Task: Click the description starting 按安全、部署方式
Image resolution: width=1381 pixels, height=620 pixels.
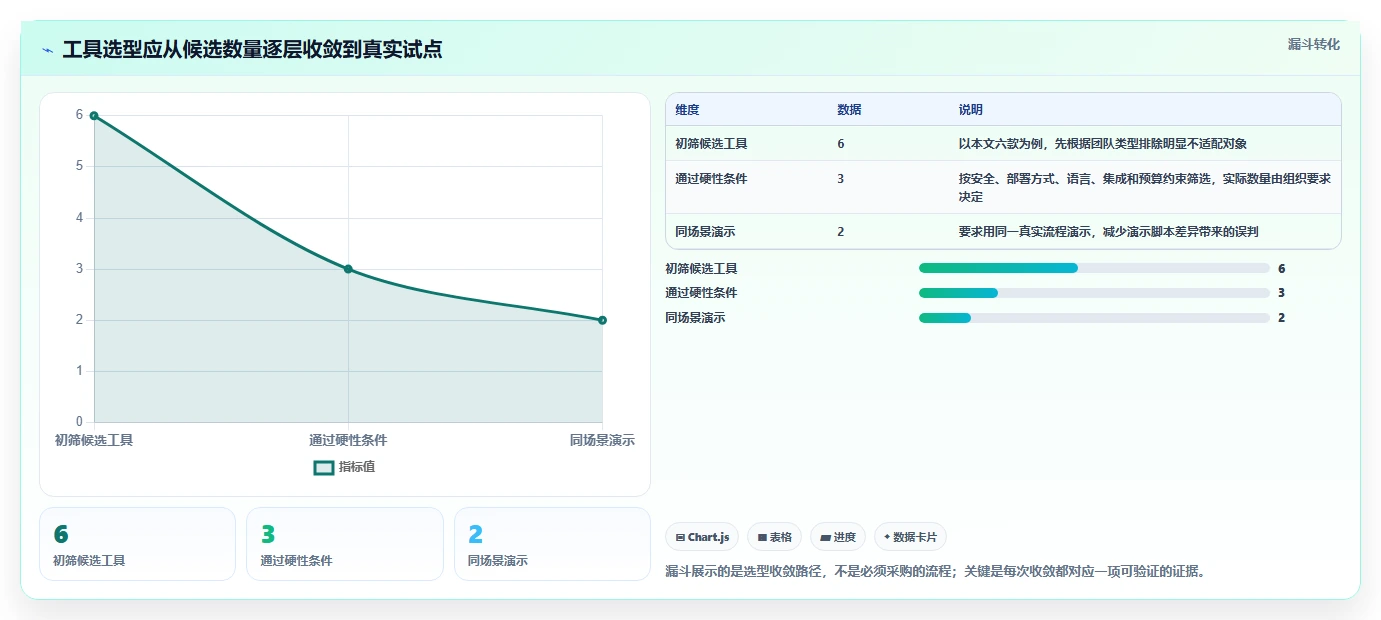Action: (x=1144, y=188)
